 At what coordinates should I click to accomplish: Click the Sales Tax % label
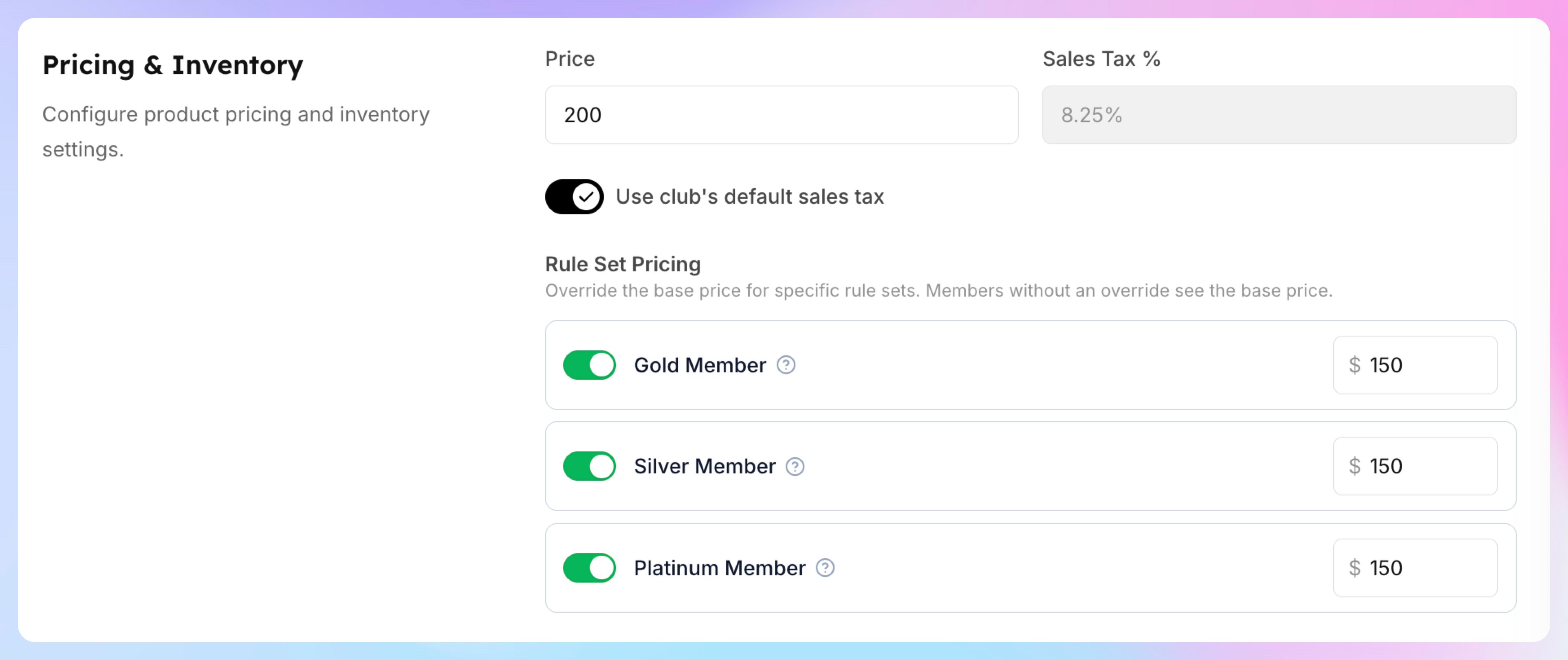tap(1101, 59)
